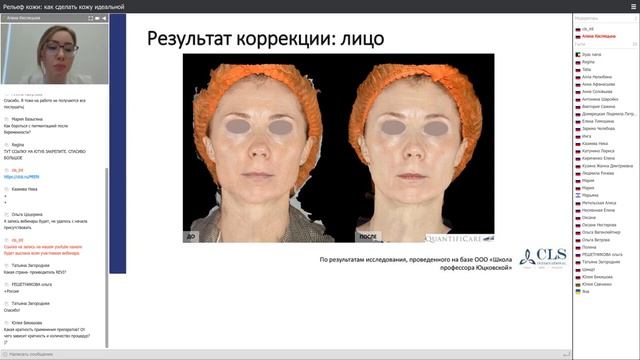Select Ольга Вагенлейтнер in participants list
640x360 pixels.
[601, 232]
